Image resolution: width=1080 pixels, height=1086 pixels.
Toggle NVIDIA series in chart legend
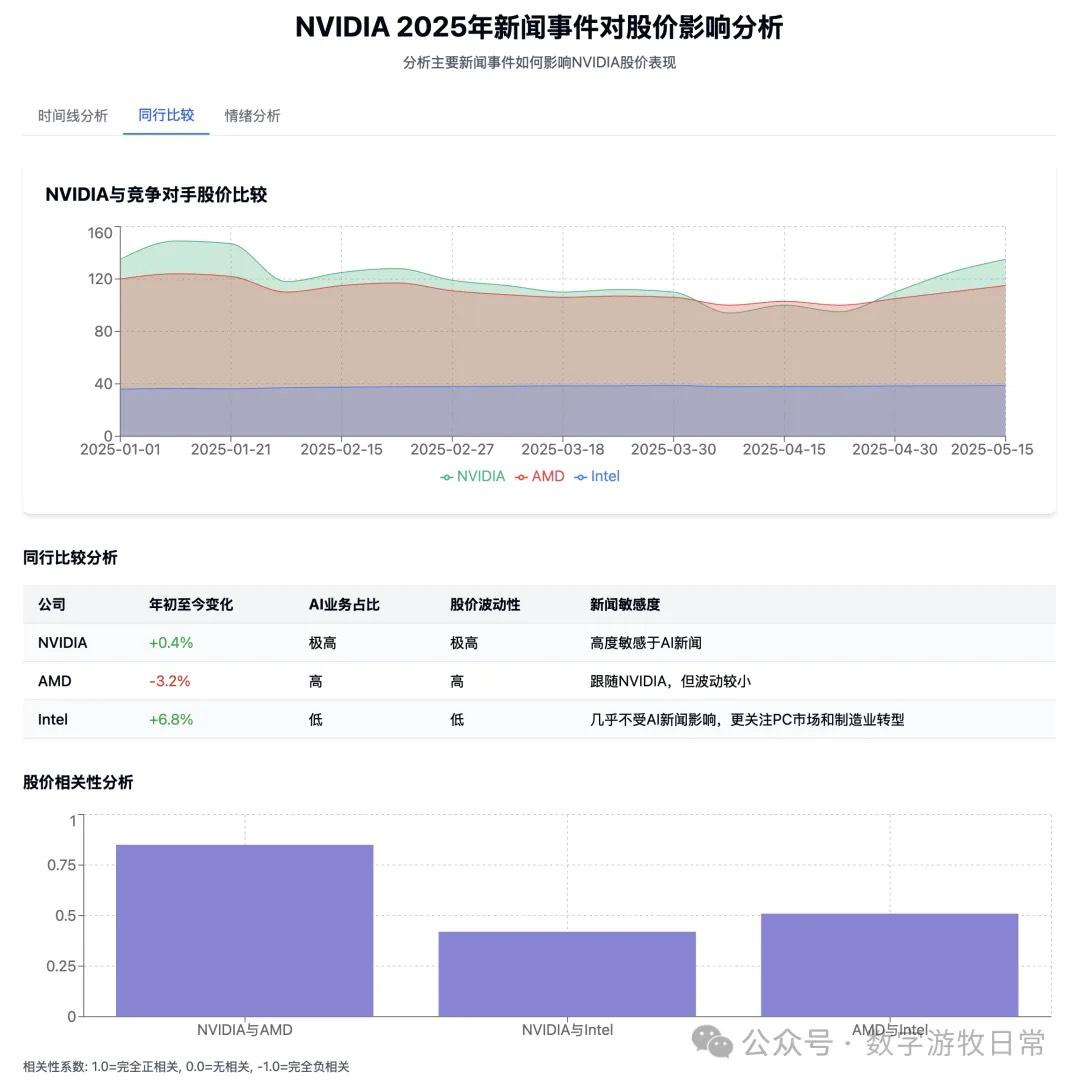[x=473, y=476]
